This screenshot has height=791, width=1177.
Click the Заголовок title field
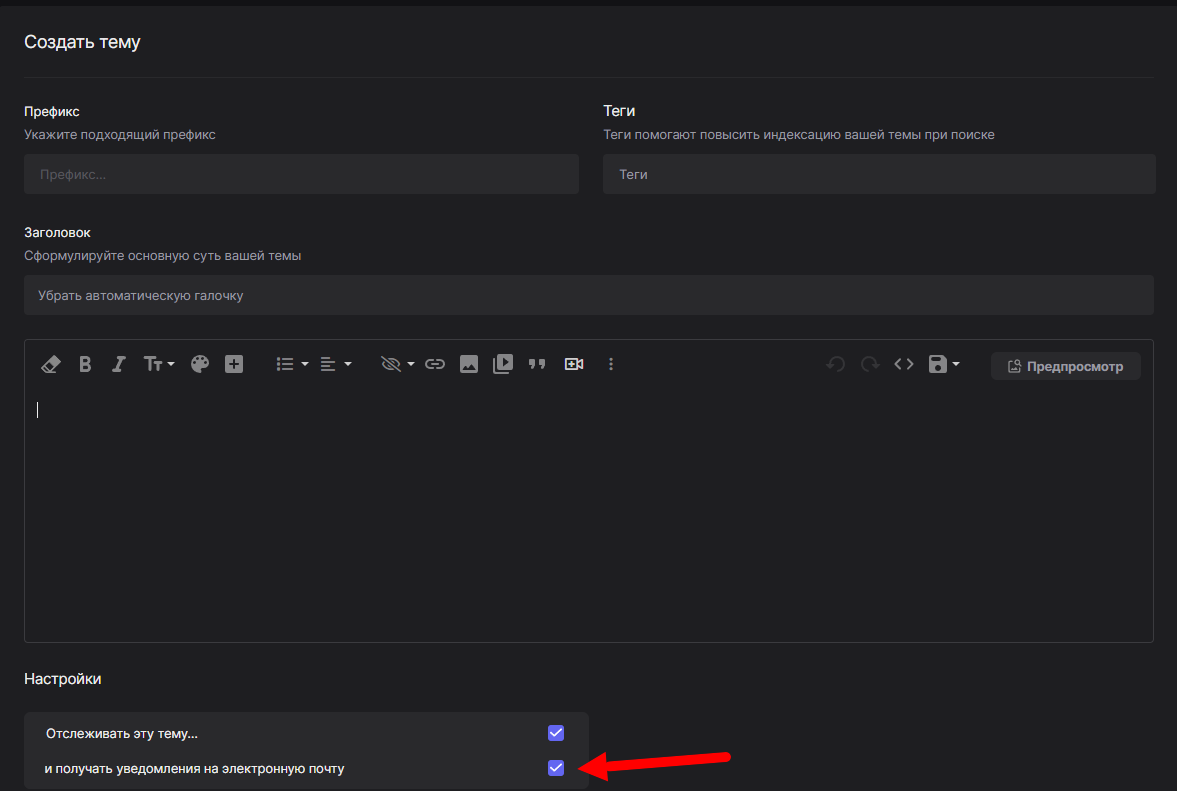[588, 296]
